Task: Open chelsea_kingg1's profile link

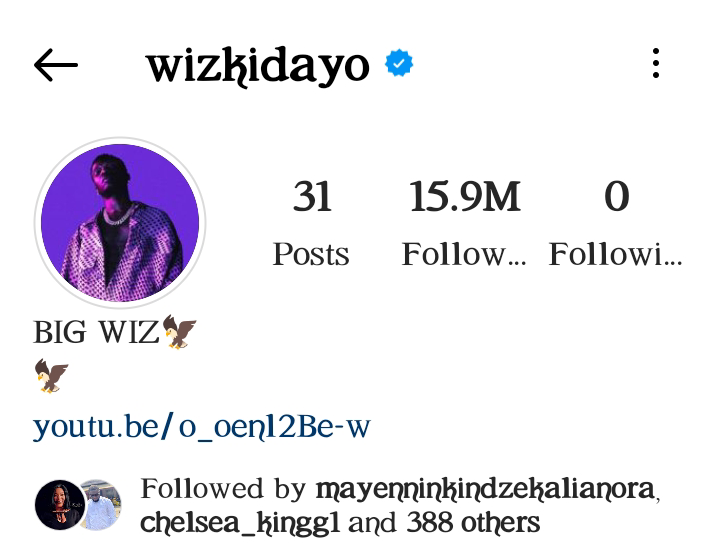Action: click(240, 522)
